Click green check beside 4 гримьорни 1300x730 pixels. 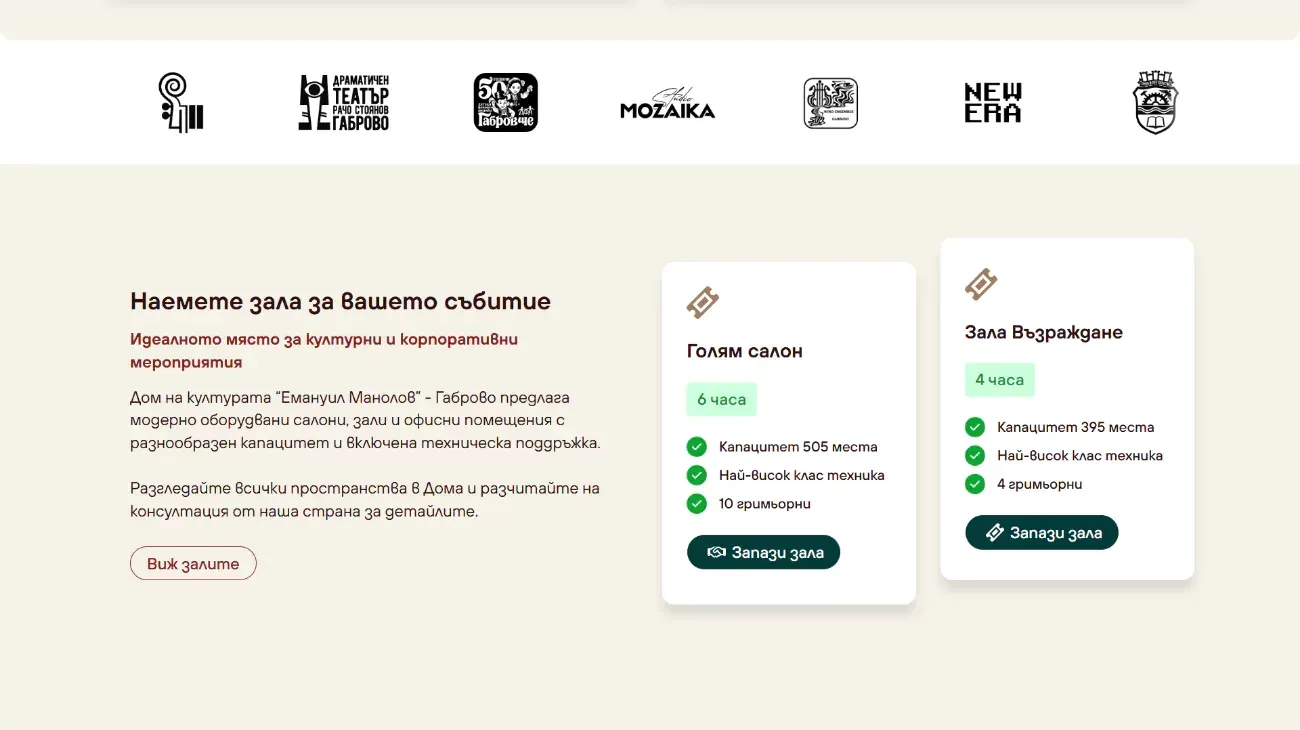pyautogui.click(x=975, y=484)
